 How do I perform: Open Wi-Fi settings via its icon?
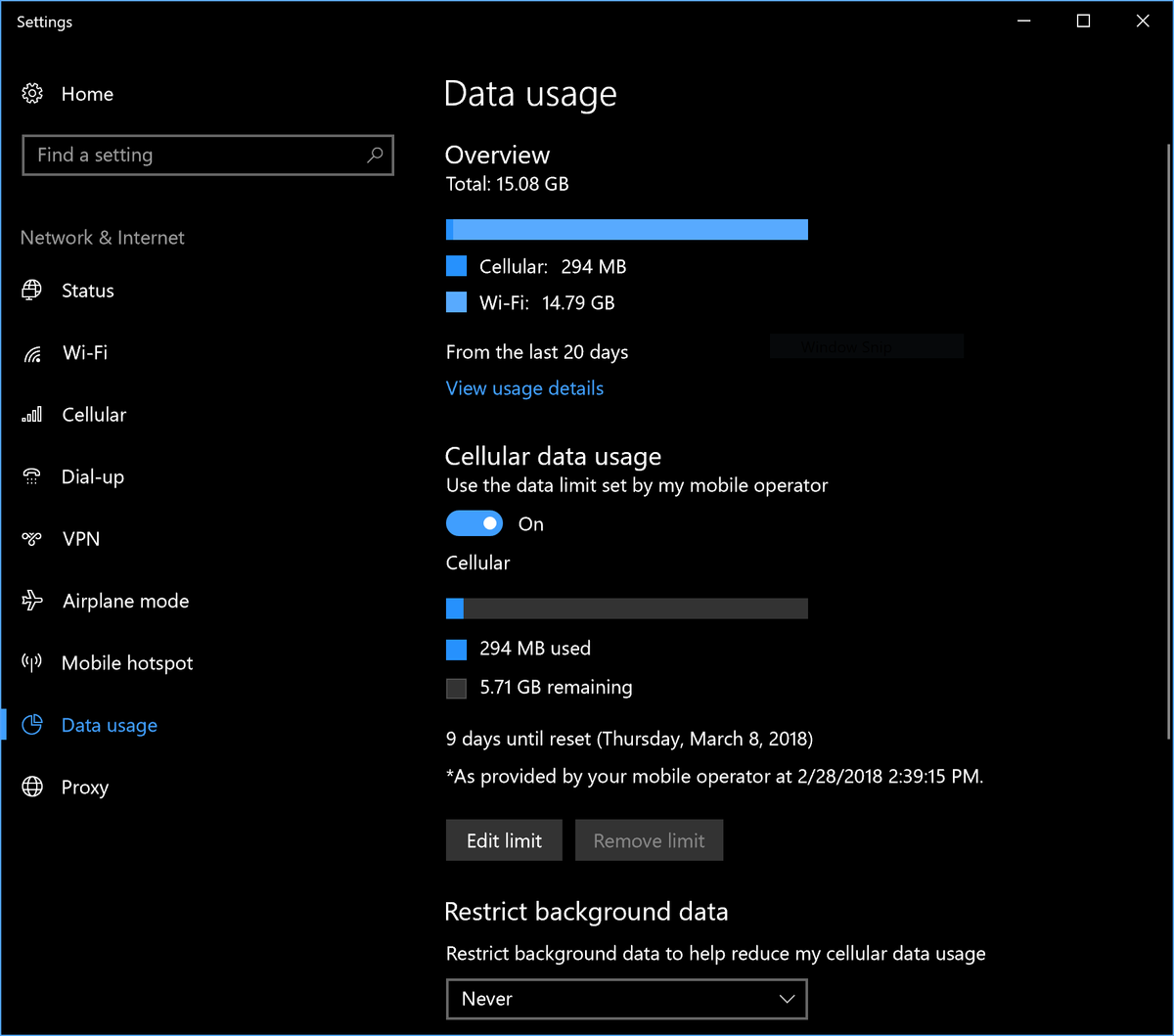coord(32,353)
